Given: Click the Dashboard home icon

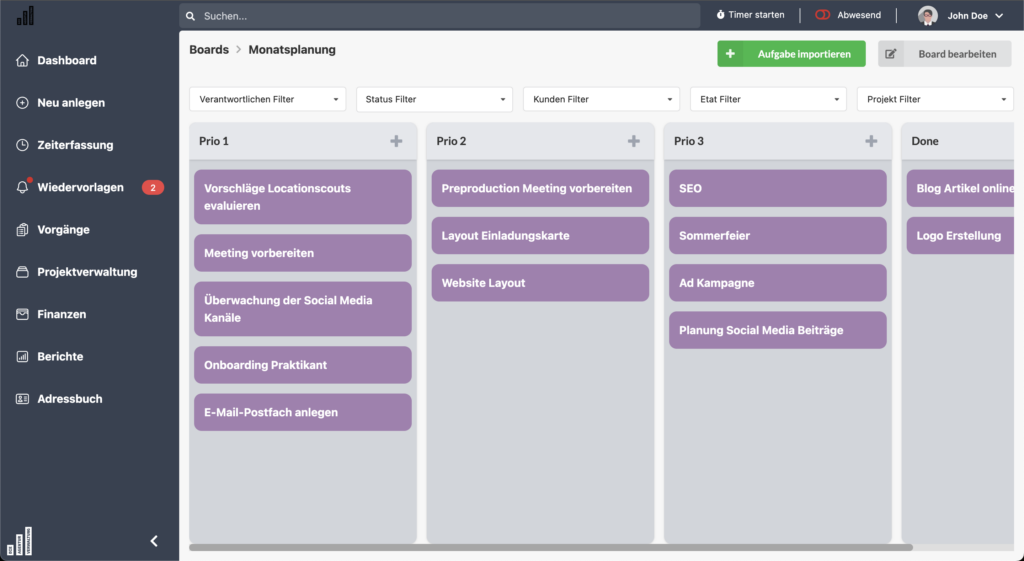Looking at the screenshot, I should pyautogui.click(x=23, y=60).
